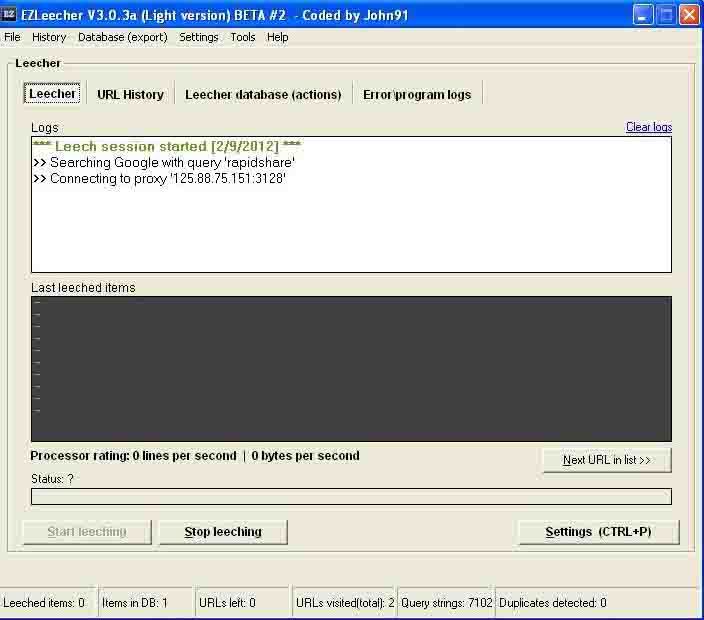Screen dimensions: 704x620
Task: Click the Processor rating lines per second text
Action: click(x=133, y=456)
